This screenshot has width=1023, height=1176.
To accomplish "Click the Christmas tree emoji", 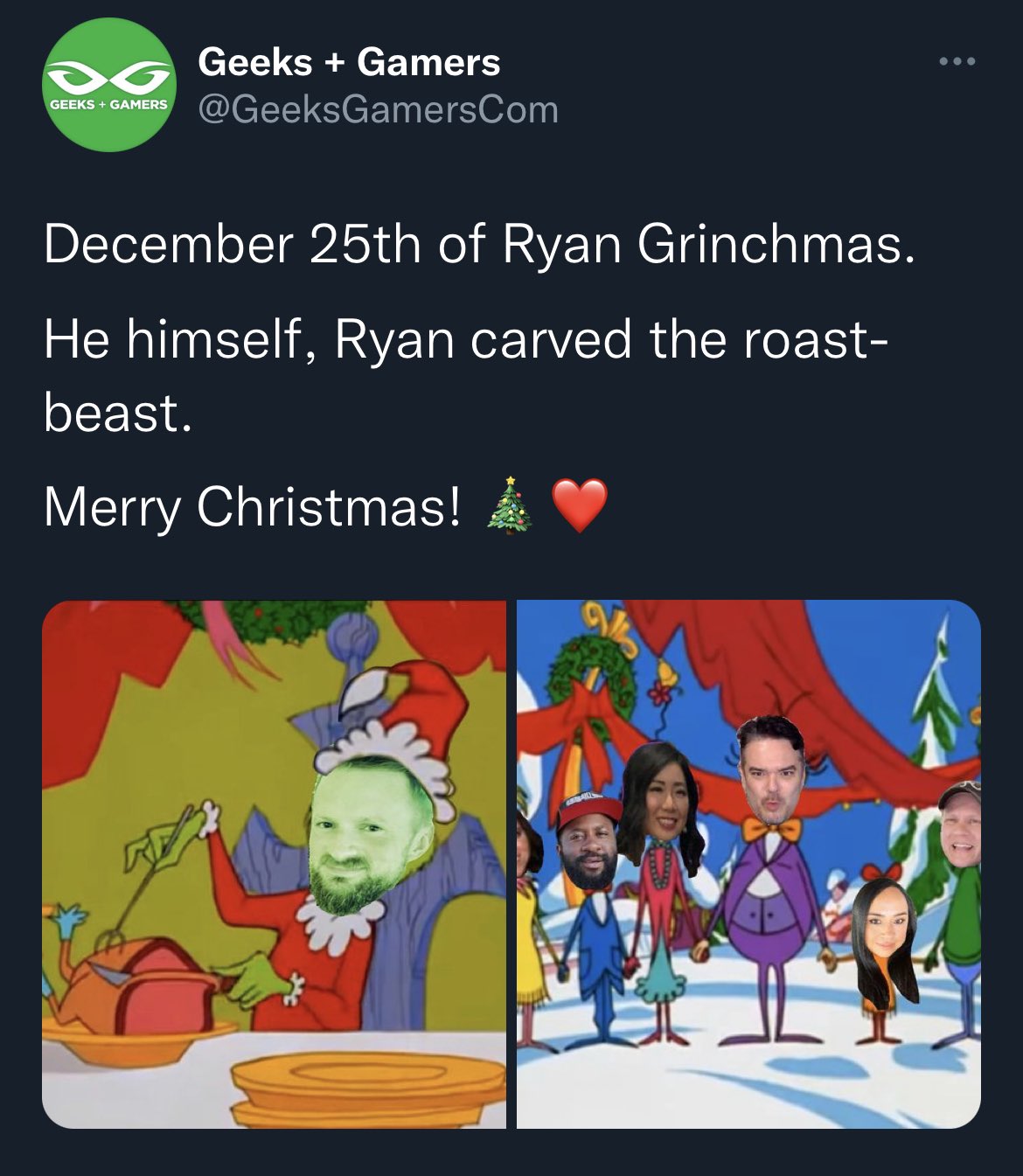I will tap(509, 506).
